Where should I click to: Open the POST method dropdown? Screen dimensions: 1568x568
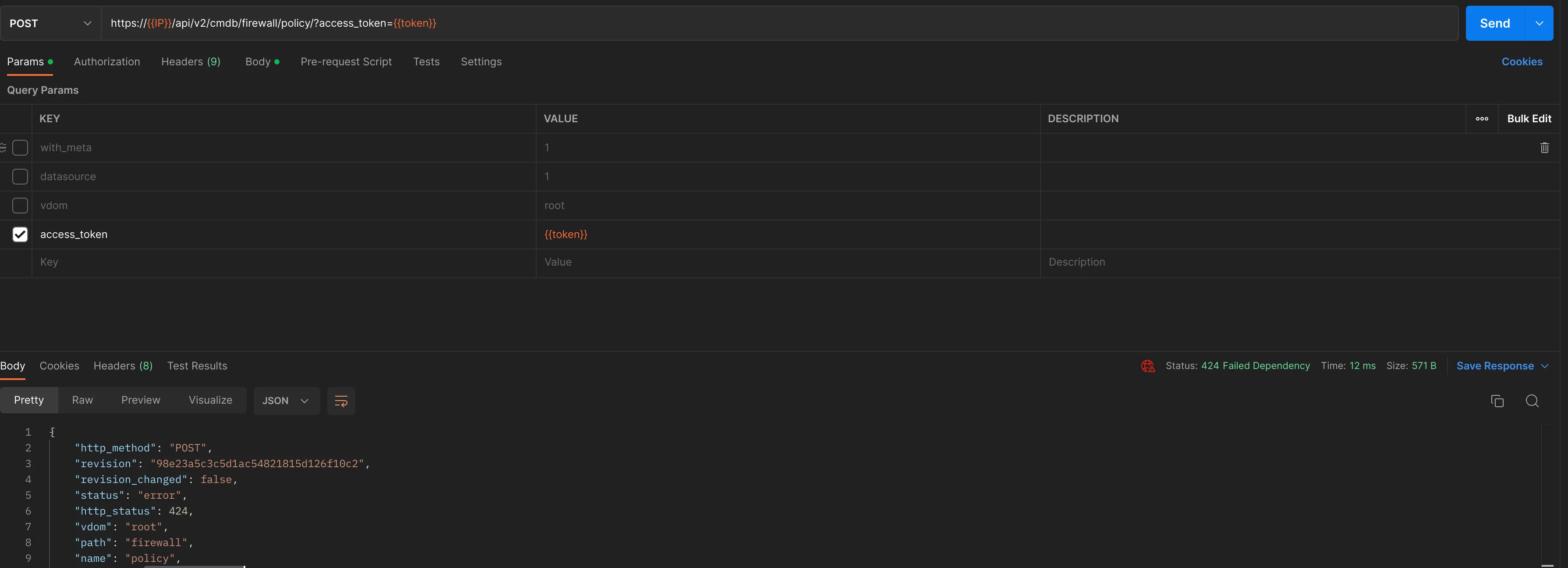pyautogui.click(x=50, y=23)
